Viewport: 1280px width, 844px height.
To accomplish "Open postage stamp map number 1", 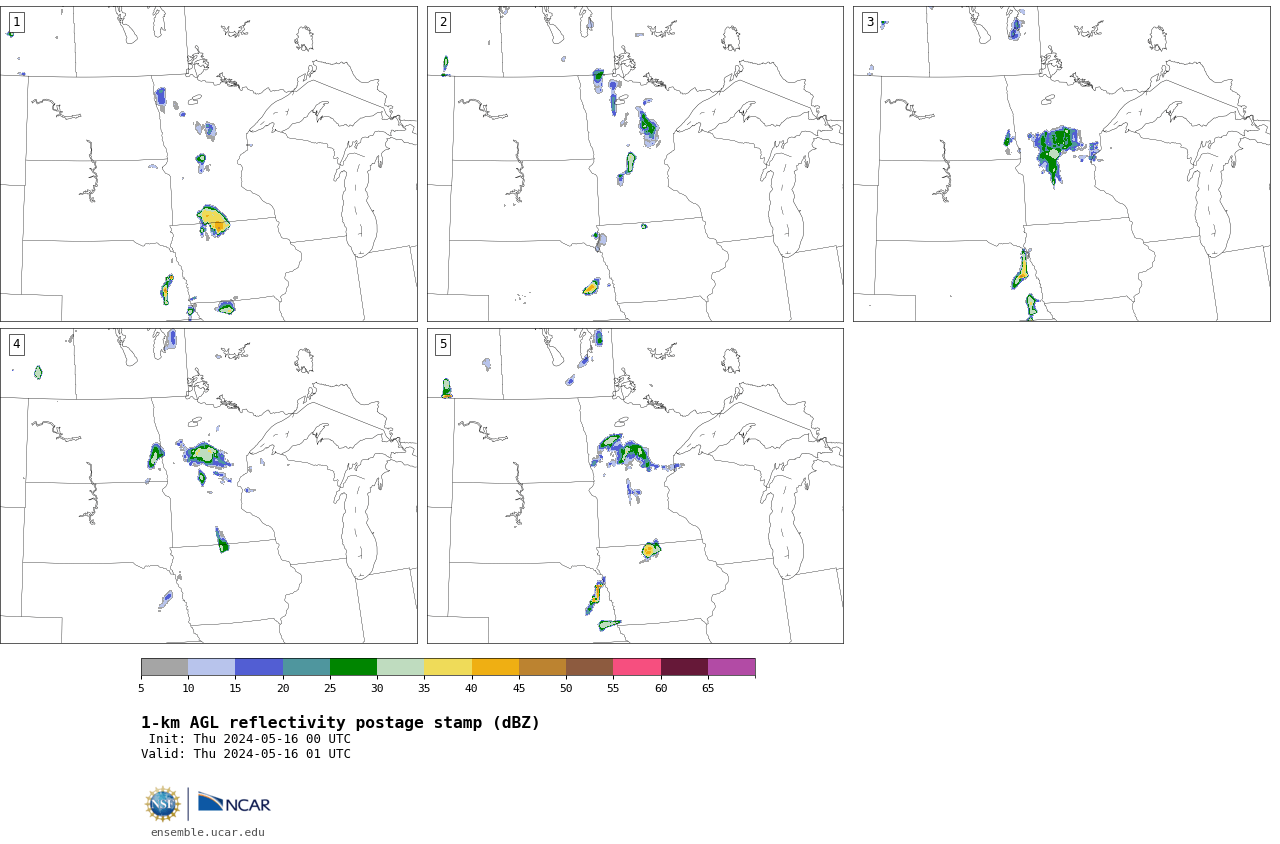I will point(208,164).
